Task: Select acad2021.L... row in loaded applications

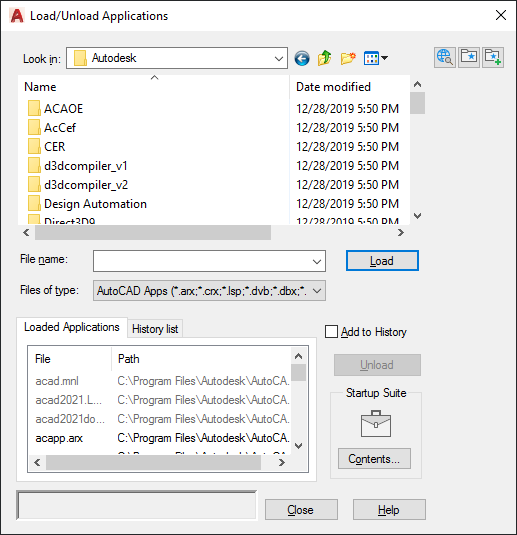Action: tap(69, 400)
